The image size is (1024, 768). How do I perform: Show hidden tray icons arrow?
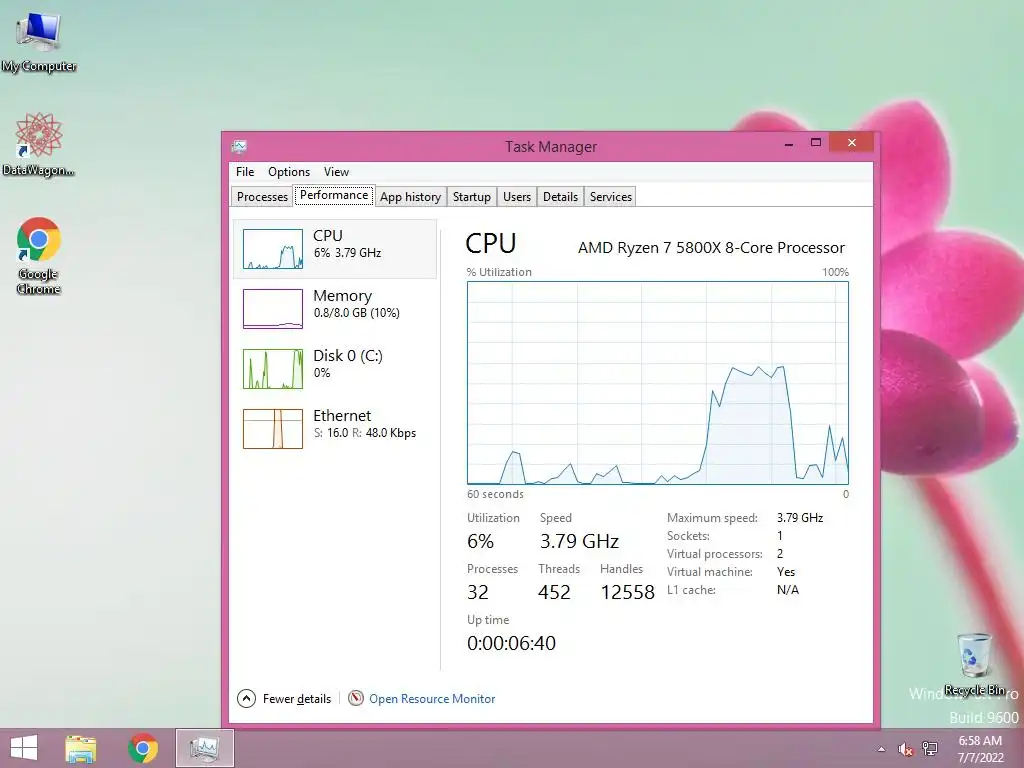click(881, 749)
